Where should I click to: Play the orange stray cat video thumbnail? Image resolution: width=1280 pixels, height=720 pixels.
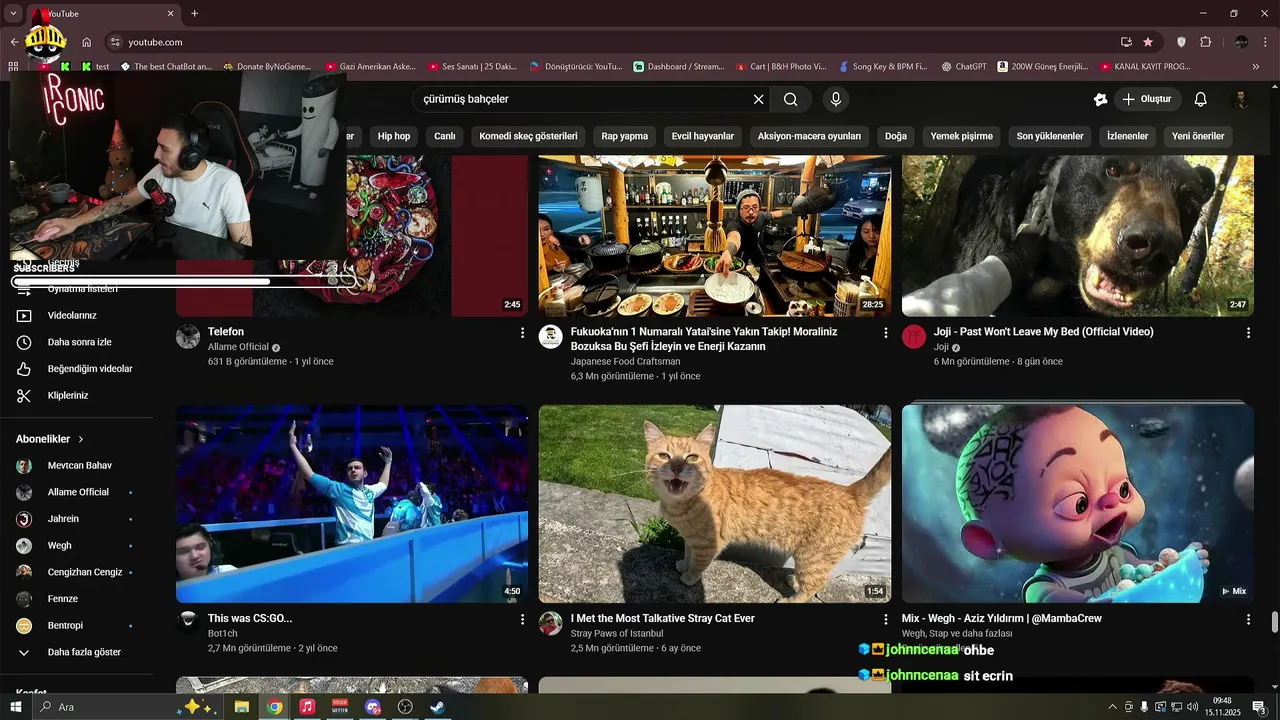pyautogui.click(x=715, y=504)
